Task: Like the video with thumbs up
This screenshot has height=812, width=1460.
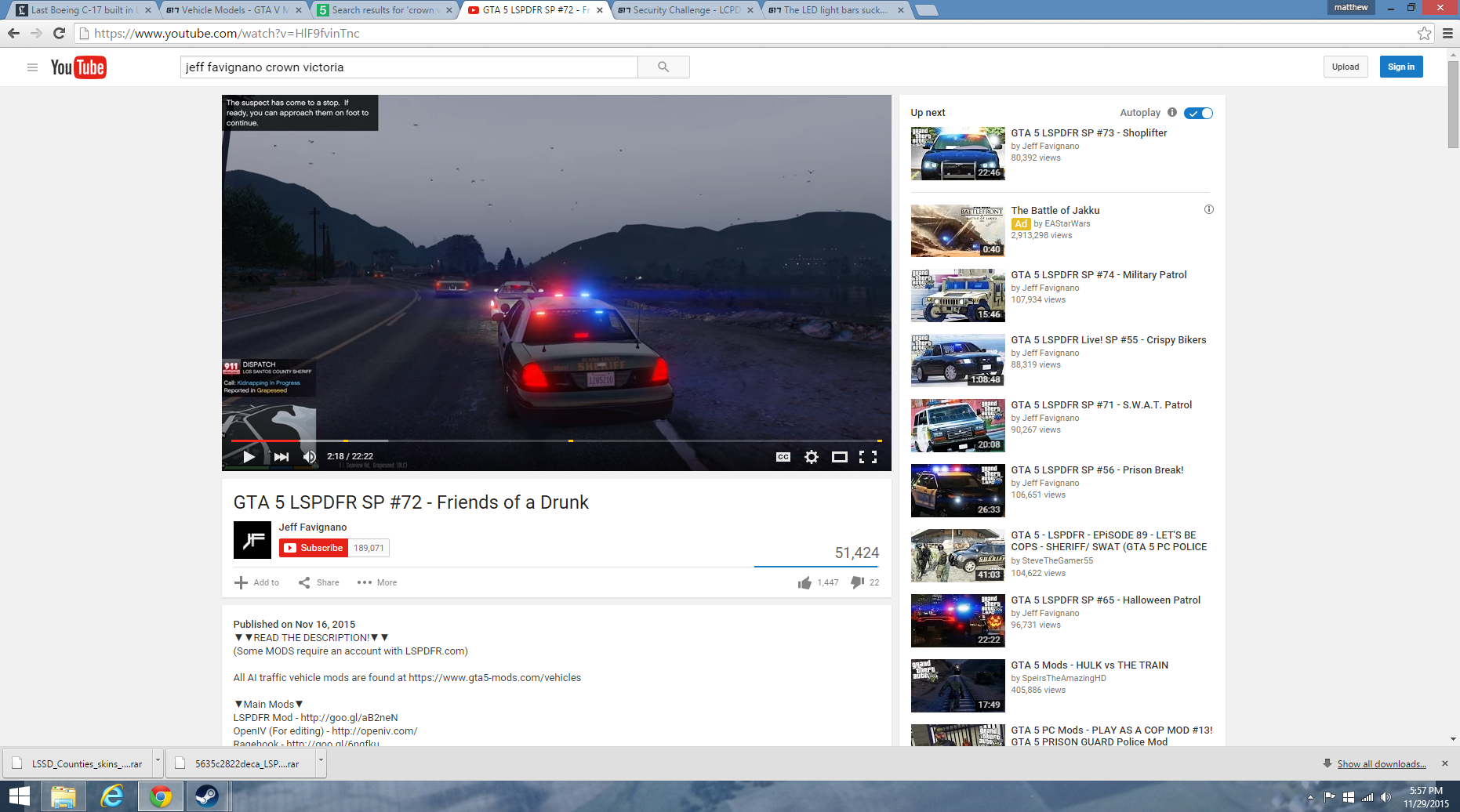Action: (x=804, y=582)
